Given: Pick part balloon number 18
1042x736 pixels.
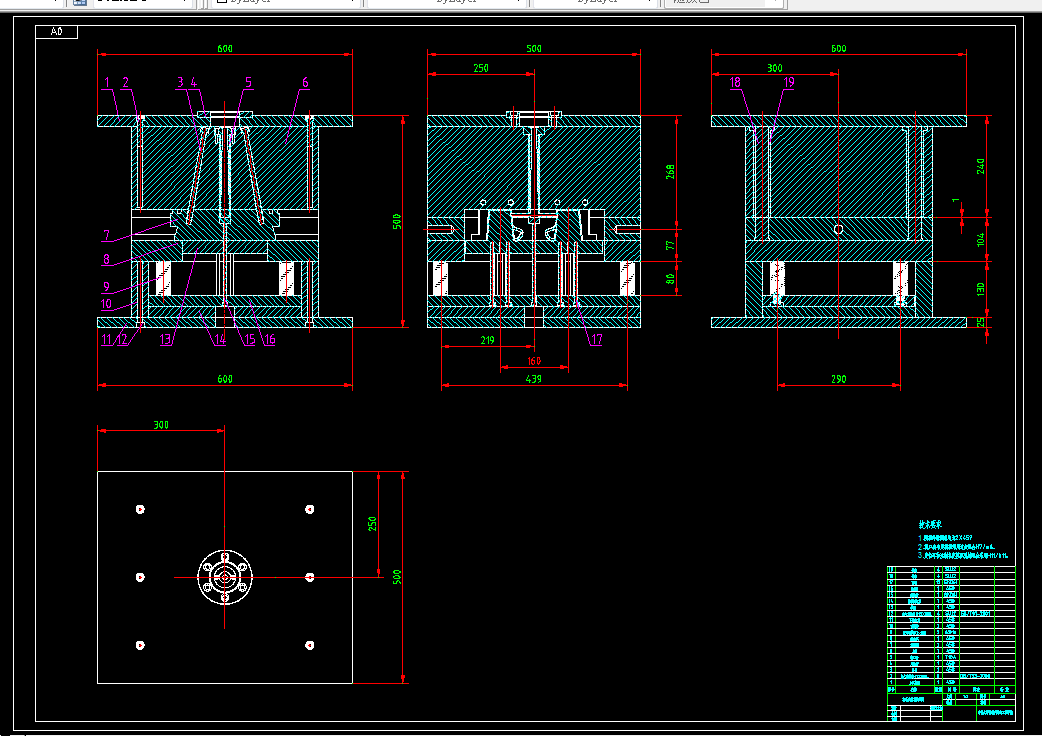Looking at the screenshot, I should [x=735, y=82].
